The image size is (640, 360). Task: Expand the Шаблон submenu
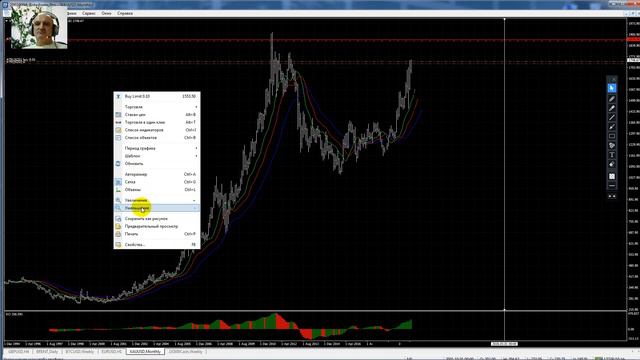(157, 156)
